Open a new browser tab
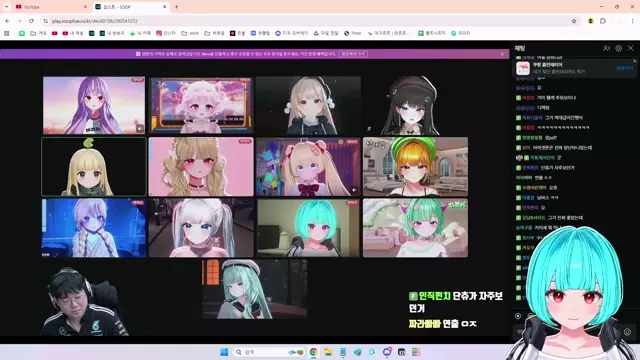Viewport: 640px width, 360px height. coord(176,7)
